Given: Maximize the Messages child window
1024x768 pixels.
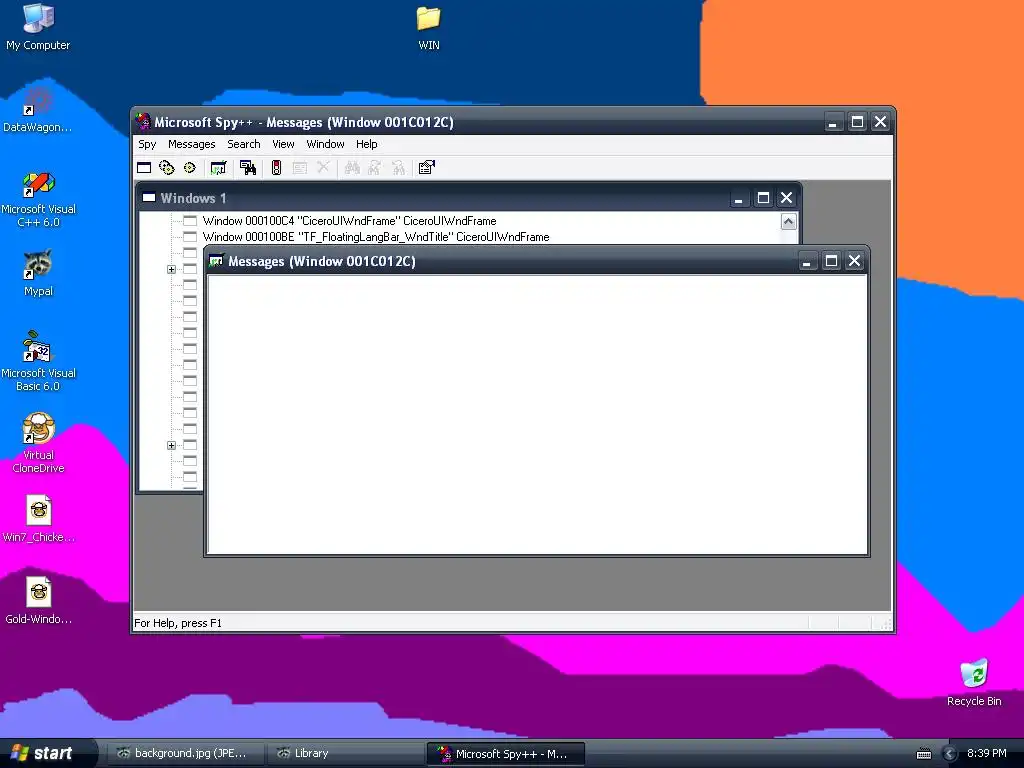Looking at the screenshot, I should point(831,261).
